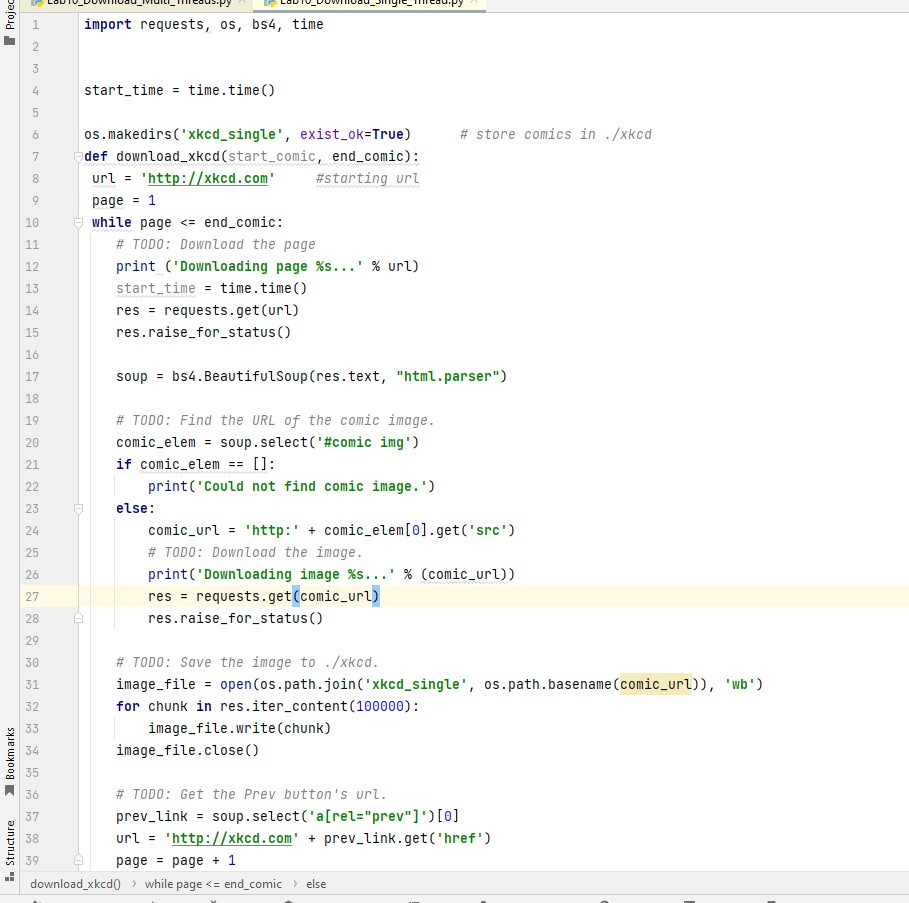Click 'image_file.close()' on line 34
The image size is (909, 903).
point(187,751)
